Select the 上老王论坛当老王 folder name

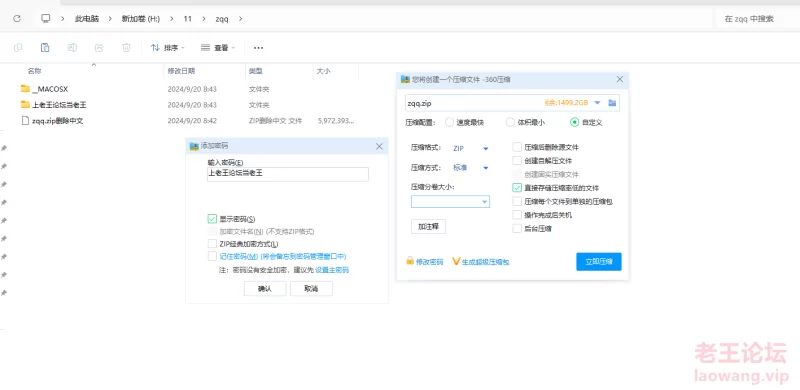pos(59,105)
